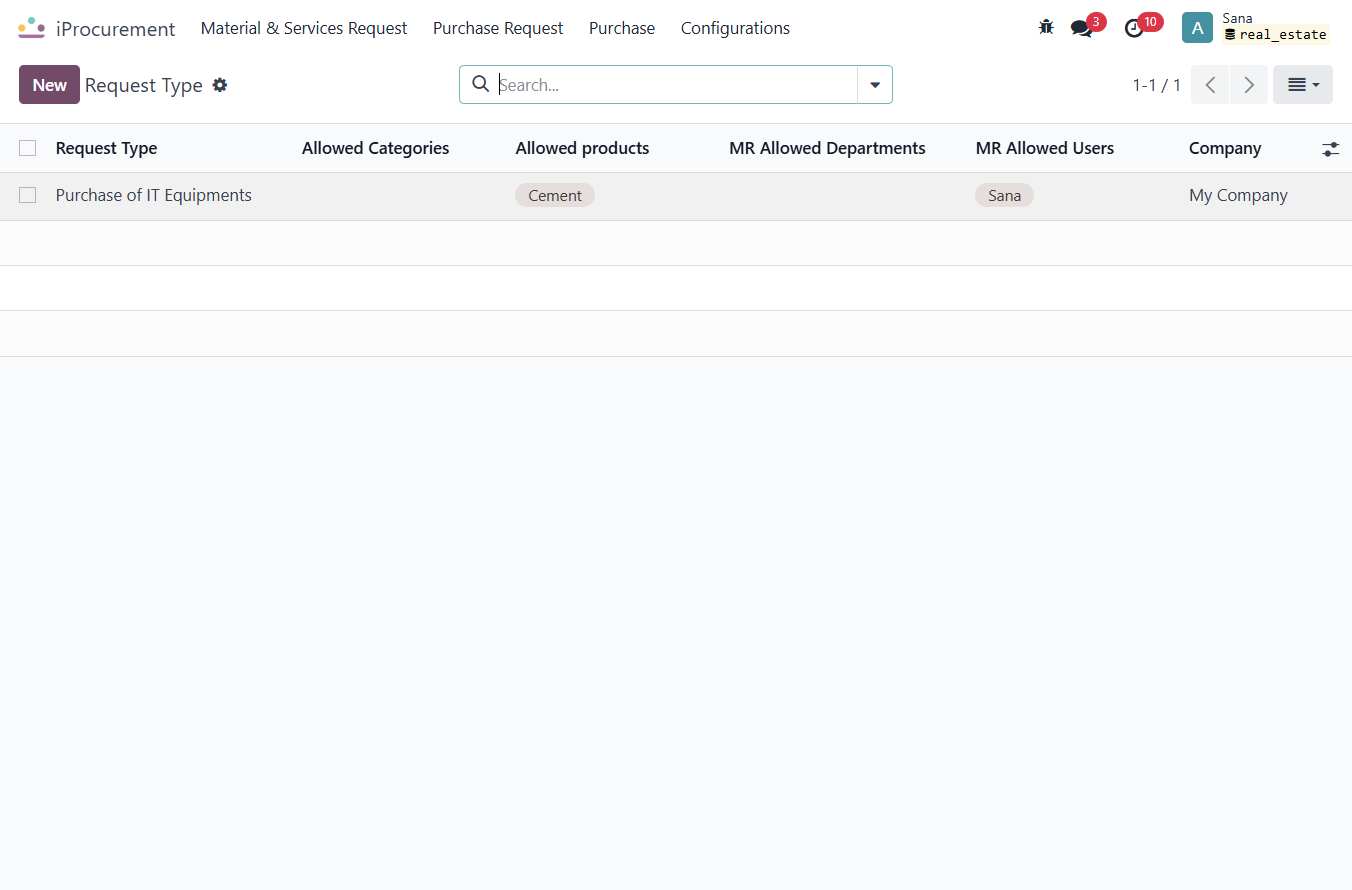
Task: Open the Purchase Request menu
Action: coord(498,28)
